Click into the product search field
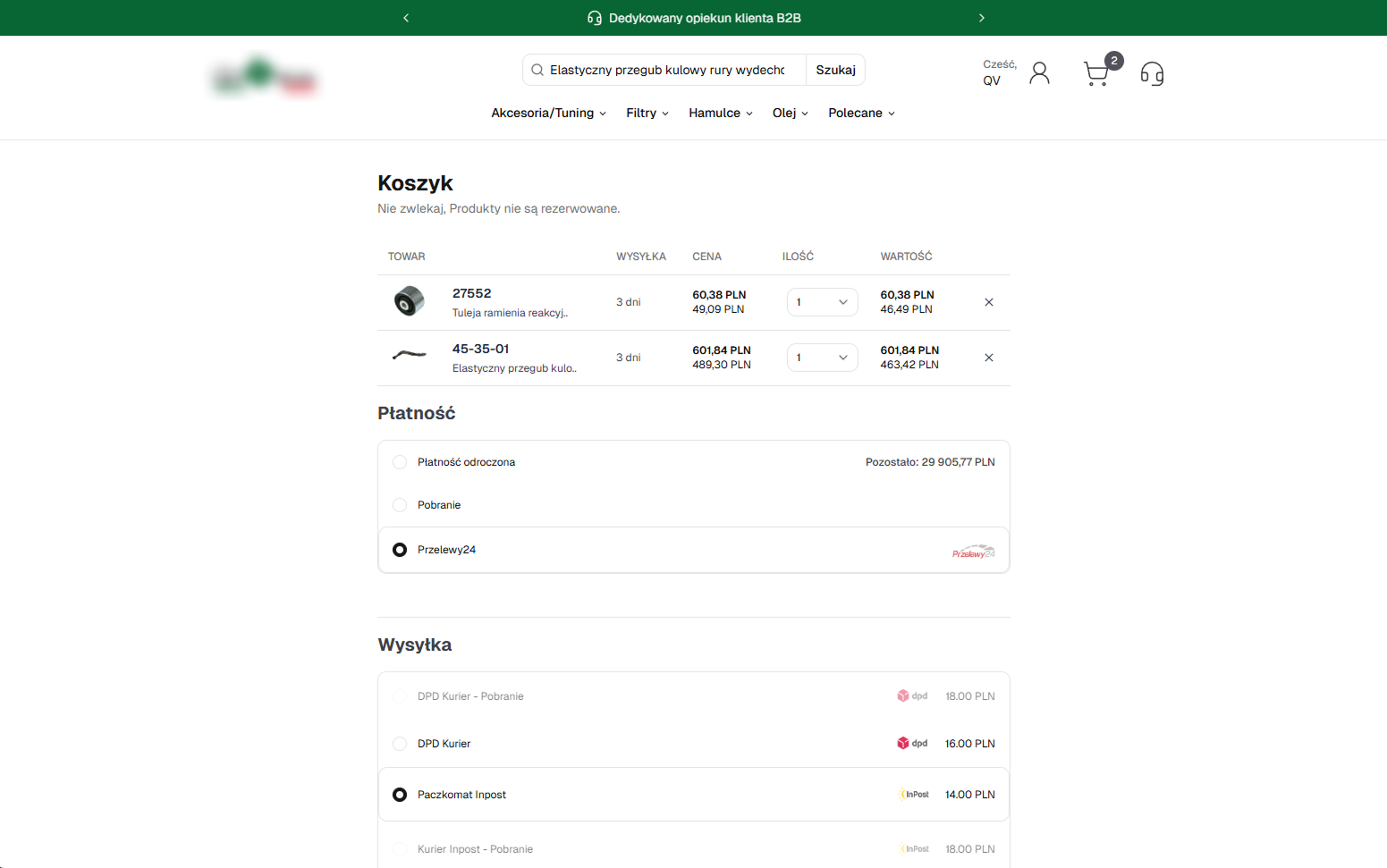Screen dimensions: 1387x868 click(666, 70)
